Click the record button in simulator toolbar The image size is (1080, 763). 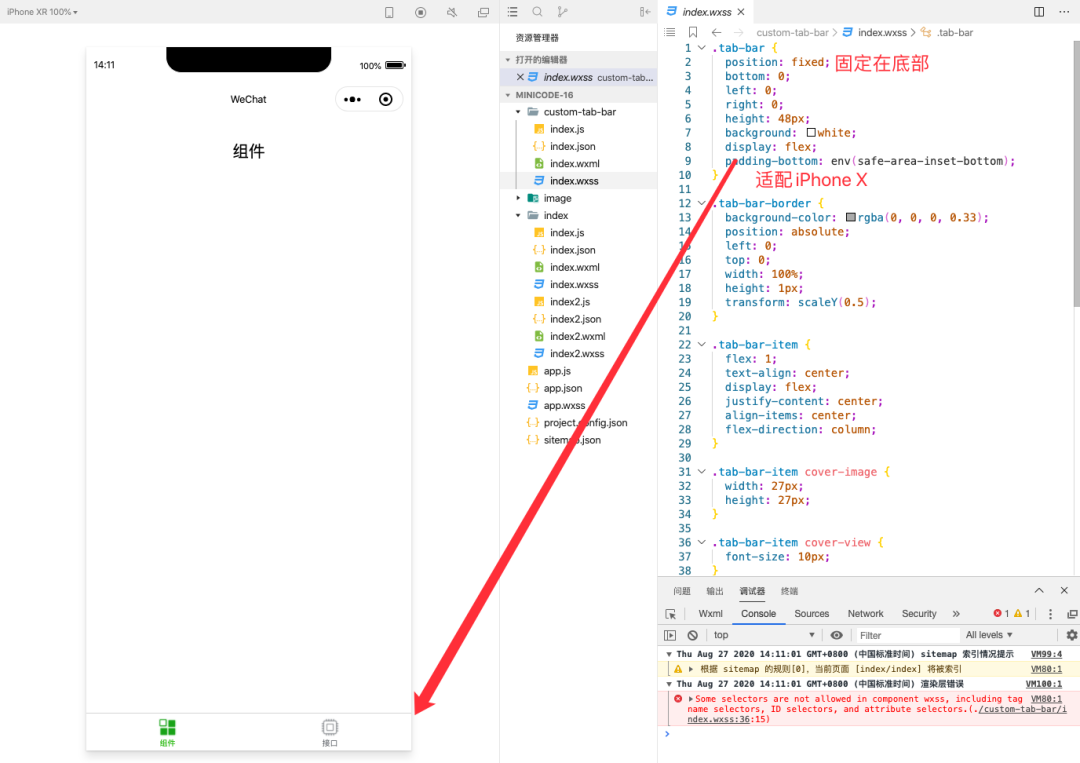click(421, 12)
